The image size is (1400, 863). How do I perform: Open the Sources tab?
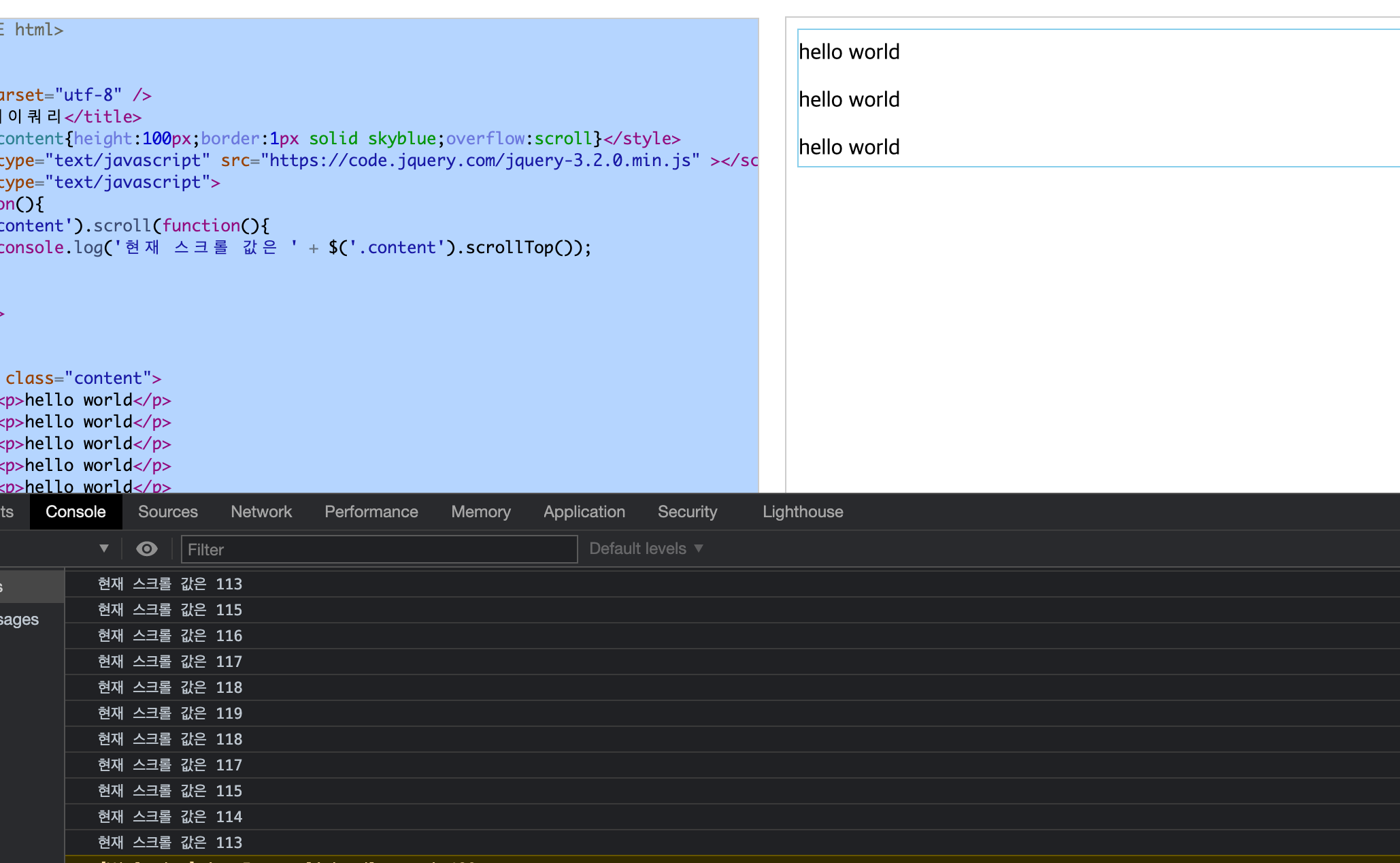click(168, 512)
